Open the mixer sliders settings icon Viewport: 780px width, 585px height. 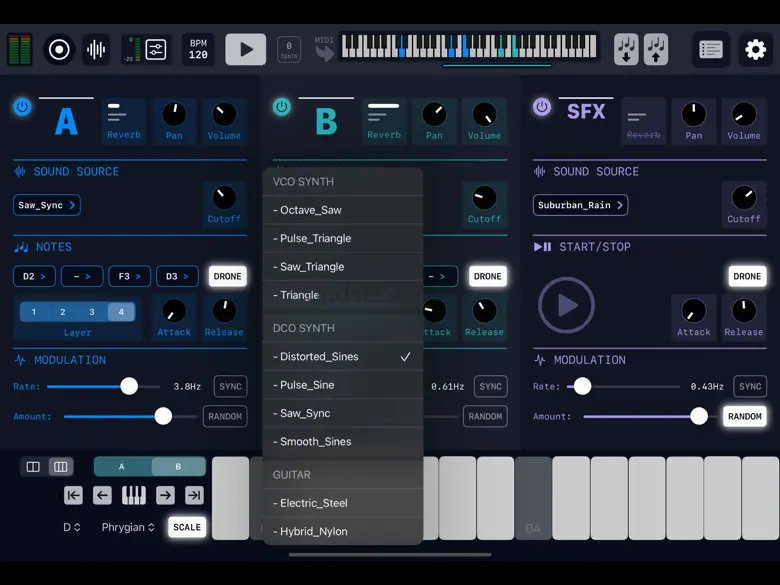click(156, 49)
